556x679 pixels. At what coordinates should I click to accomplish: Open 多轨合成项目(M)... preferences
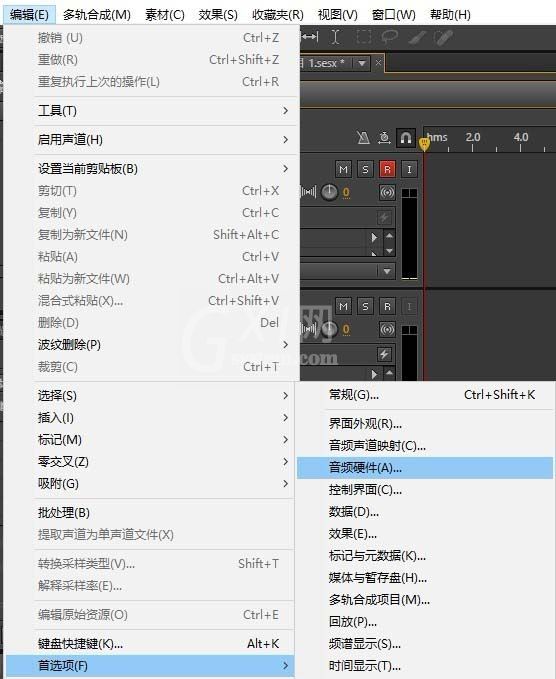[x=425, y=600]
